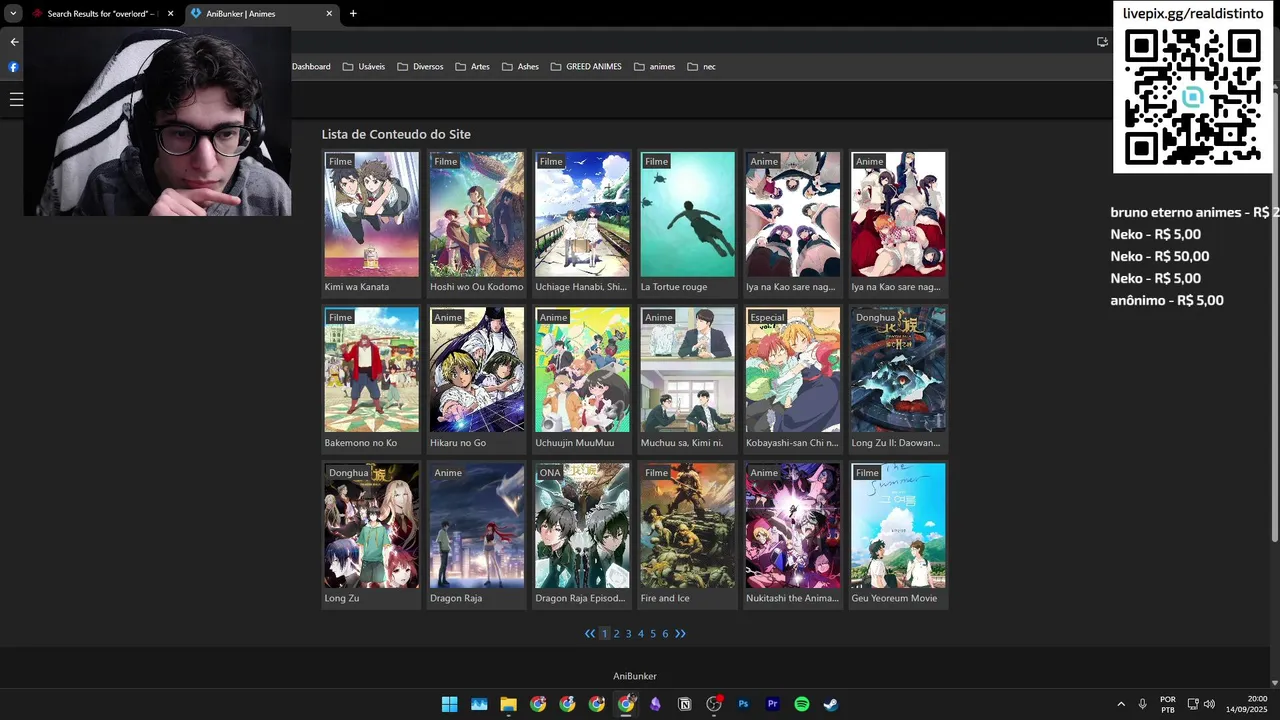This screenshot has height=720, width=1280.
Task: Click the Lista de Conteudo do Site heading
Action: pos(396,134)
